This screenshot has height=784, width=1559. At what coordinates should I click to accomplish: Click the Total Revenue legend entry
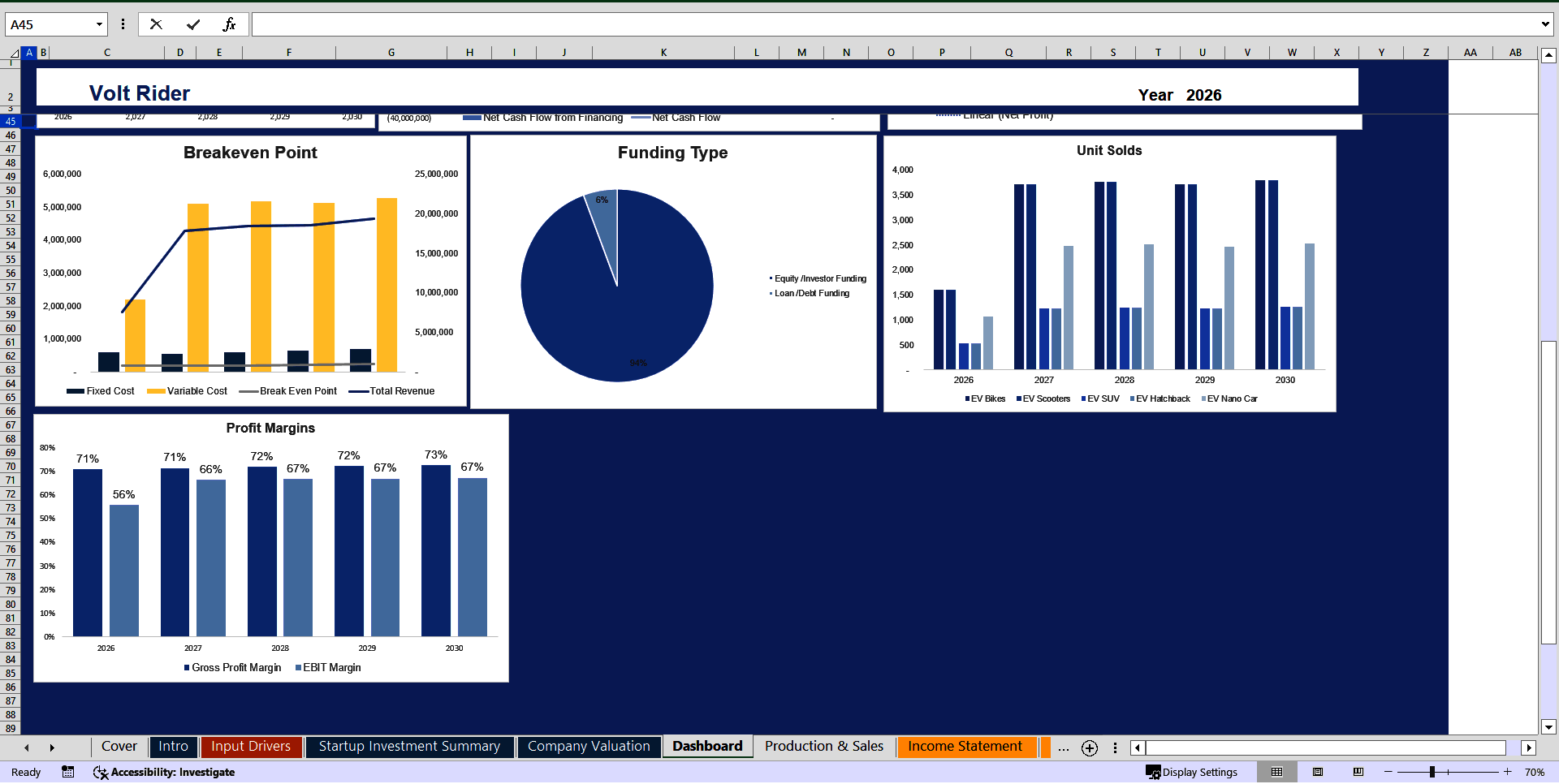tap(392, 391)
